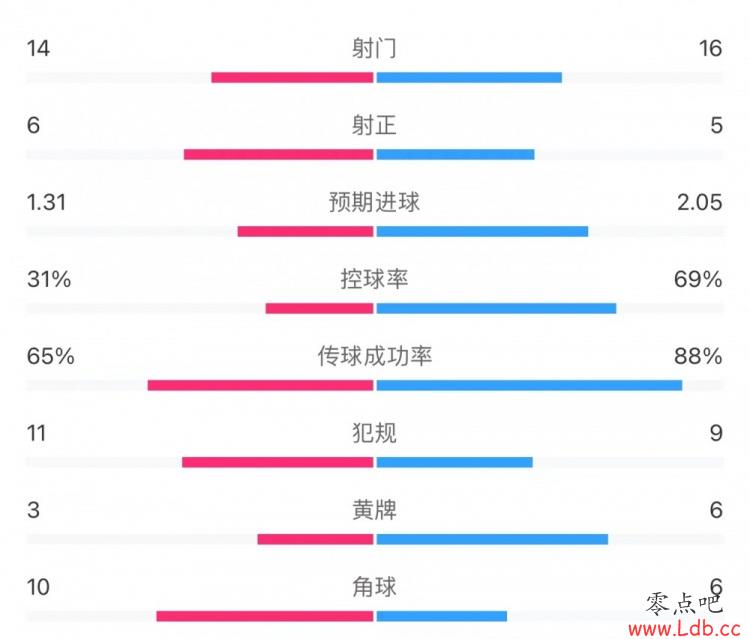Open the www.Ldb.cc watermark link

[684, 628]
